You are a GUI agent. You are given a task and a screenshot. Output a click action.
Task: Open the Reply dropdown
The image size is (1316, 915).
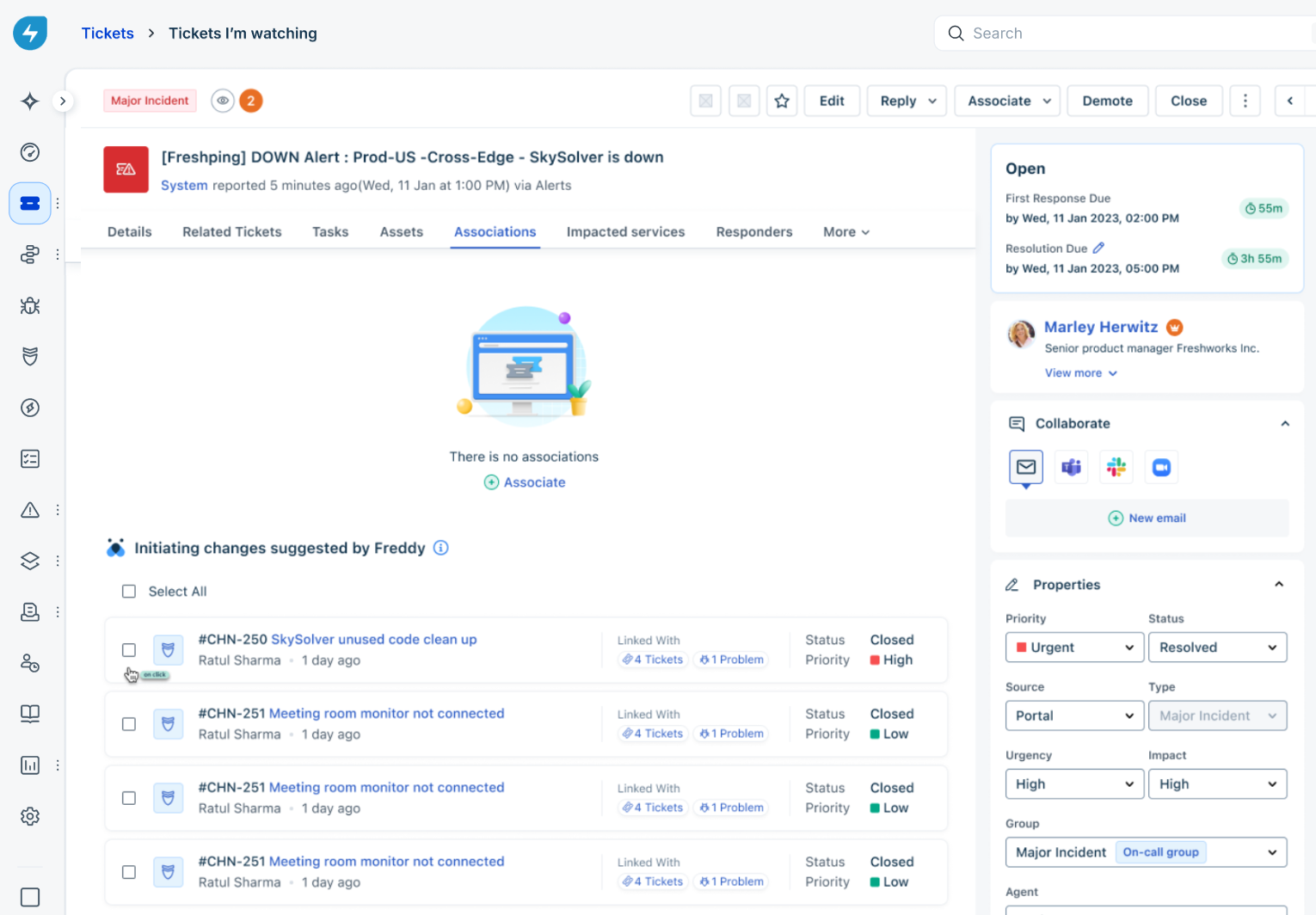pos(907,101)
